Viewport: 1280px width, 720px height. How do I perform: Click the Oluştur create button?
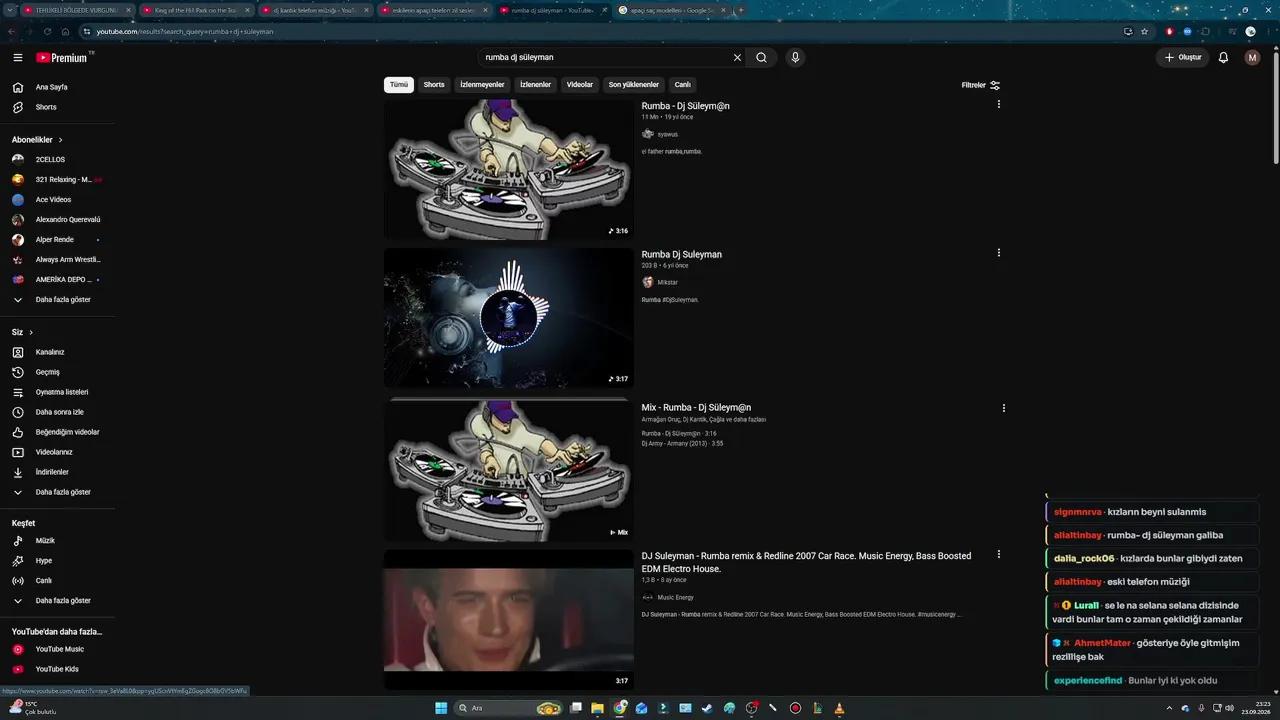tap(1182, 58)
